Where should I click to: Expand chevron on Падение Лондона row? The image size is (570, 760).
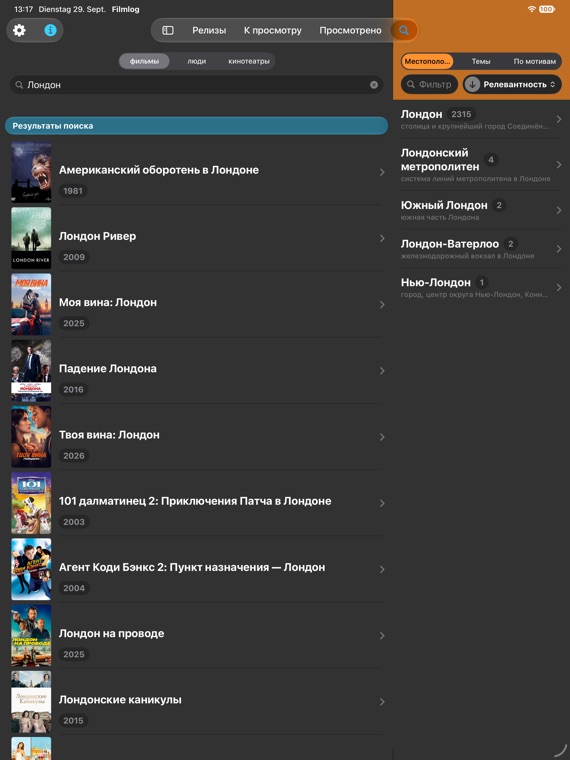coord(382,371)
